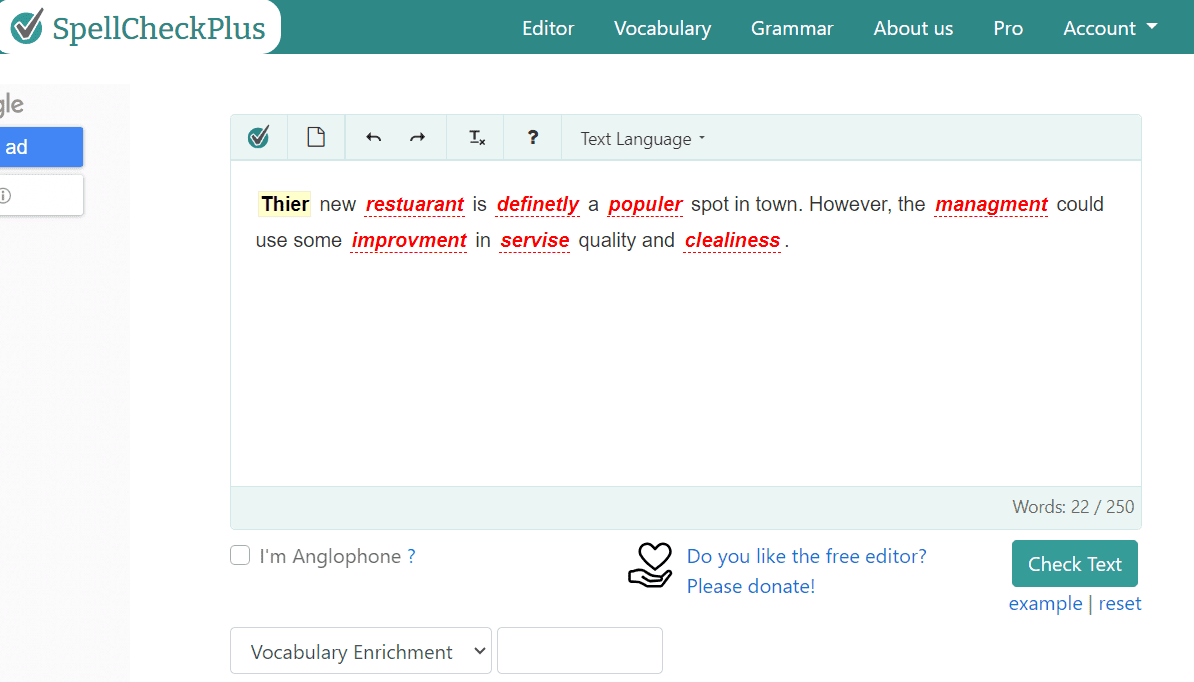Clear text formatting with the Tx icon
Image resolution: width=1194 pixels, height=682 pixels.
click(475, 136)
